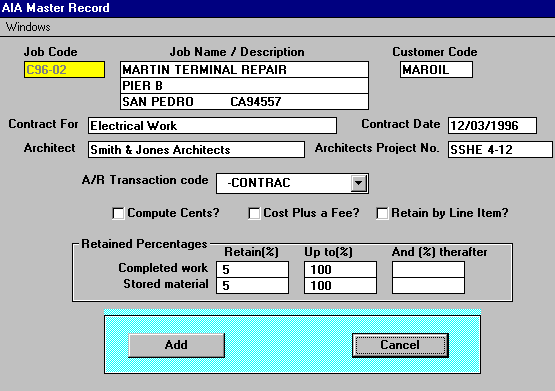The image size is (555, 391).
Task: Click the Job Code label
Action: (x=51, y=52)
